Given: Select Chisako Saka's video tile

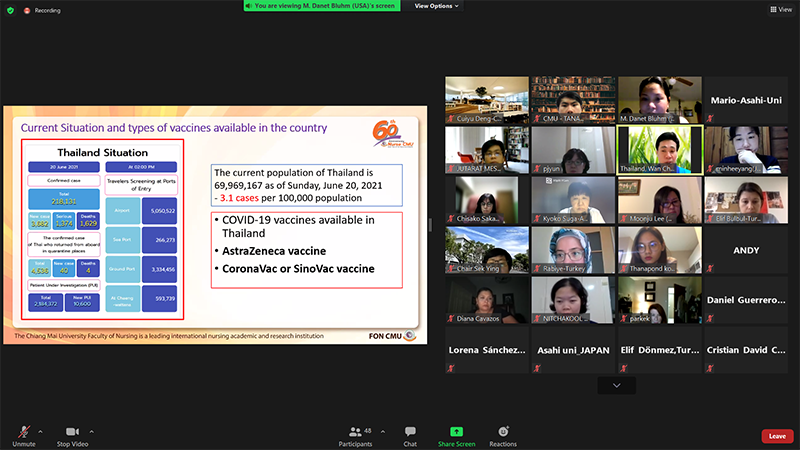Looking at the screenshot, I should click(x=487, y=200).
